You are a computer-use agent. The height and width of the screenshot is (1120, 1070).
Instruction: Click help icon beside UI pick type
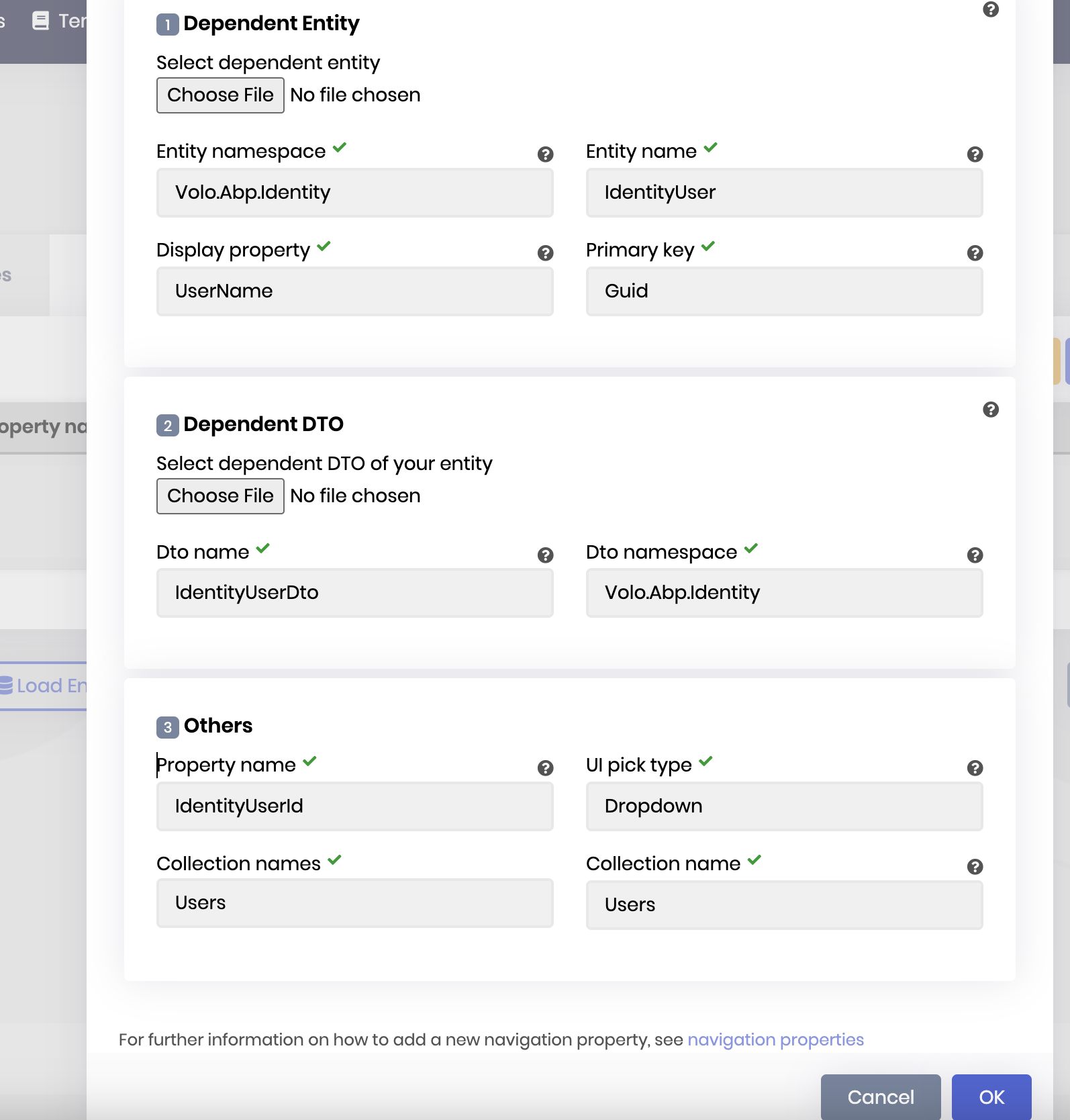pos(975,768)
